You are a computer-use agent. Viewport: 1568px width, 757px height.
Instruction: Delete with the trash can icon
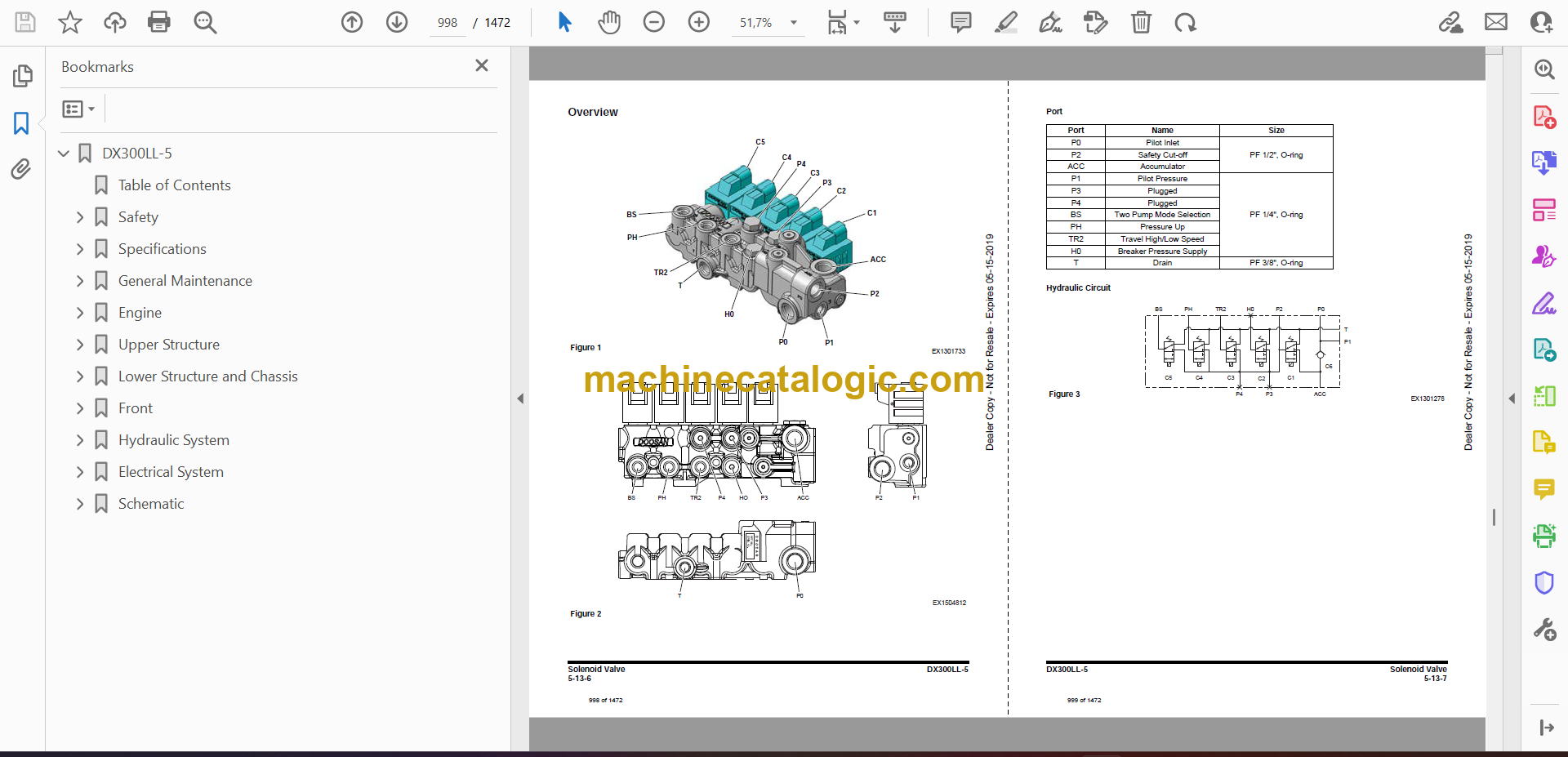[1141, 22]
